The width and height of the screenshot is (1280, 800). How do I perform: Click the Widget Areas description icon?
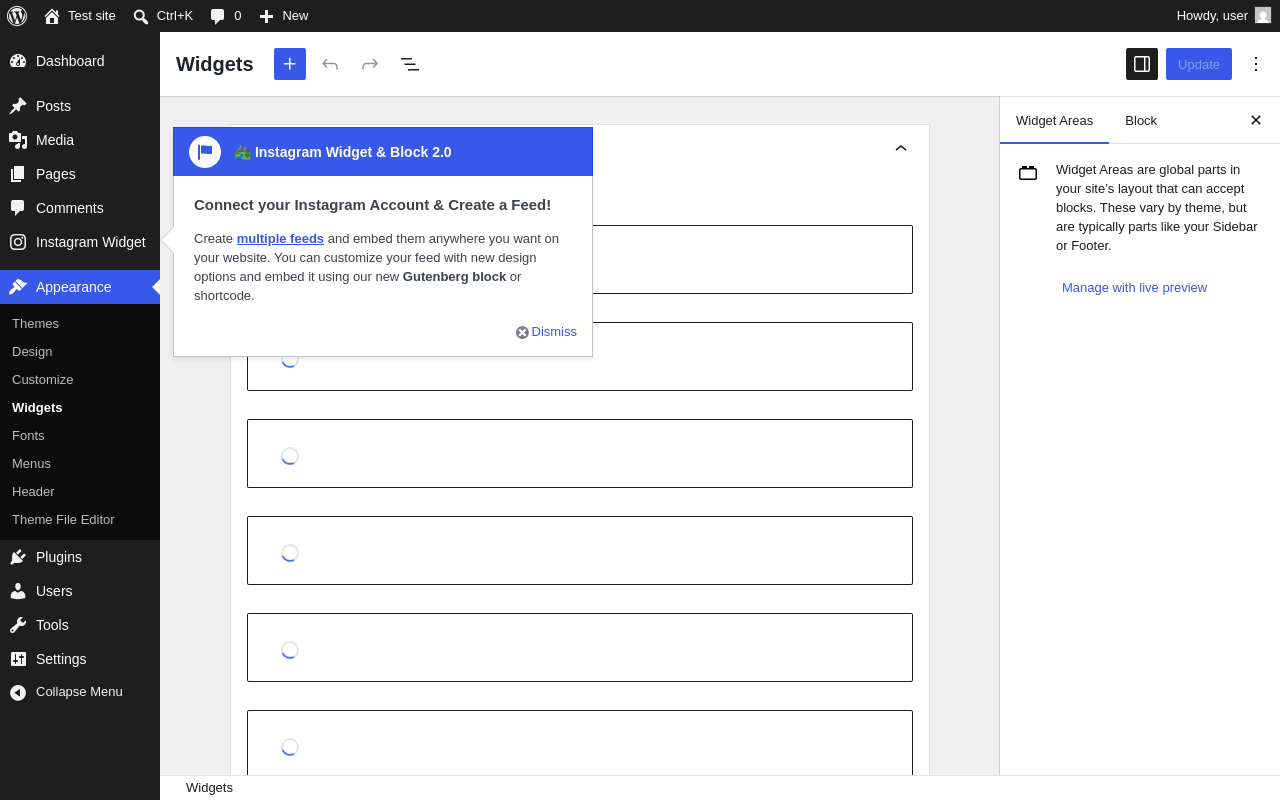click(x=1028, y=173)
